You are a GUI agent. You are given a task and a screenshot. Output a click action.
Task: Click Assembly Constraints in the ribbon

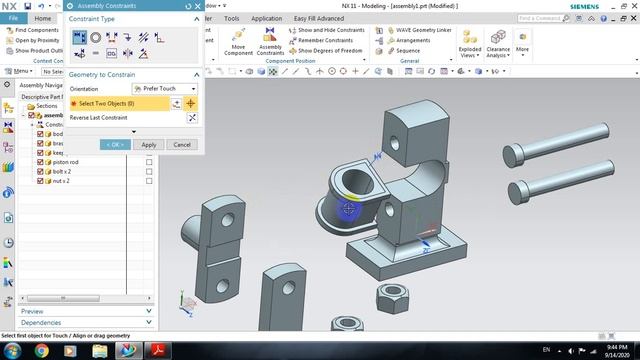(270, 42)
